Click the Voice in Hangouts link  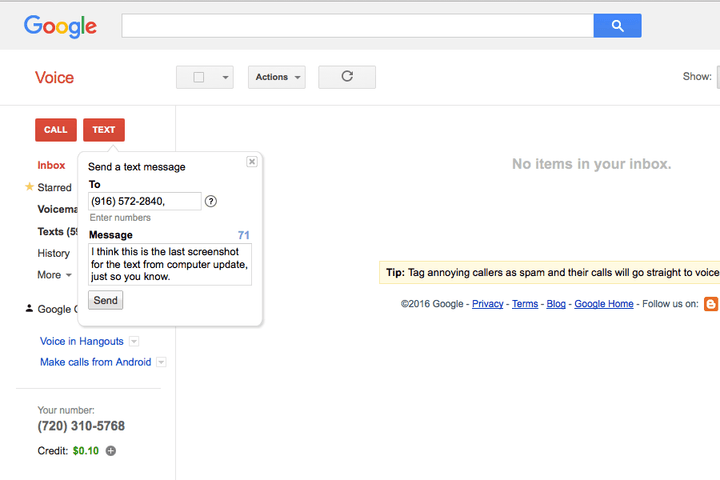(x=82, y=341)
